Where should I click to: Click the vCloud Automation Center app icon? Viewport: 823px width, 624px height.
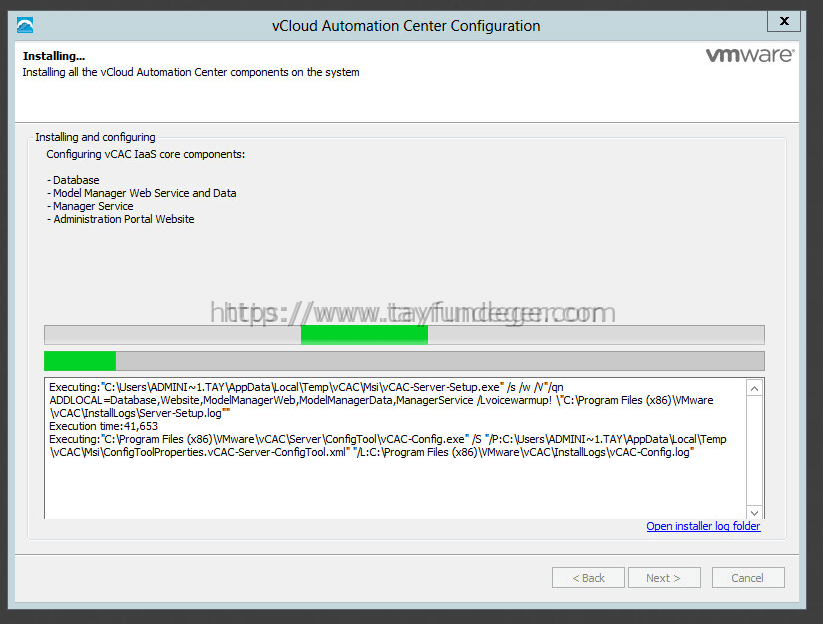pos(25,25)
